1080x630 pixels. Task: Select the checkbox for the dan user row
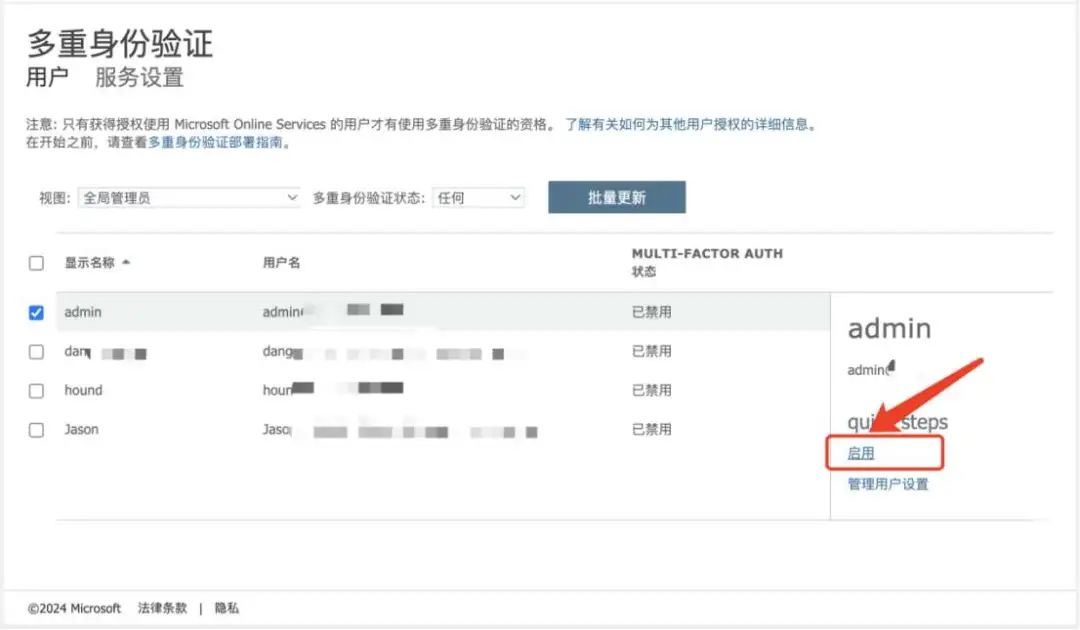(x=37, y=352)
